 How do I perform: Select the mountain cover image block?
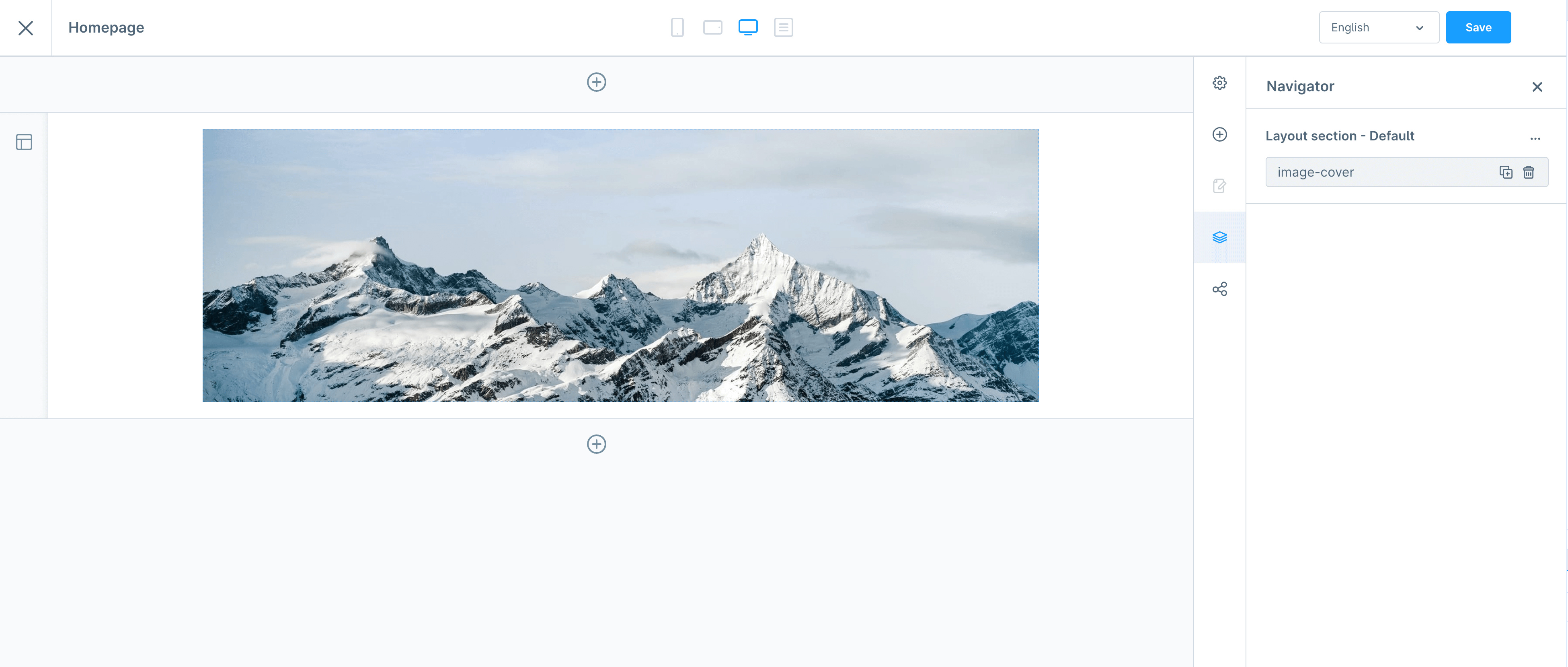pyautogui.click(x=620, y=265)
